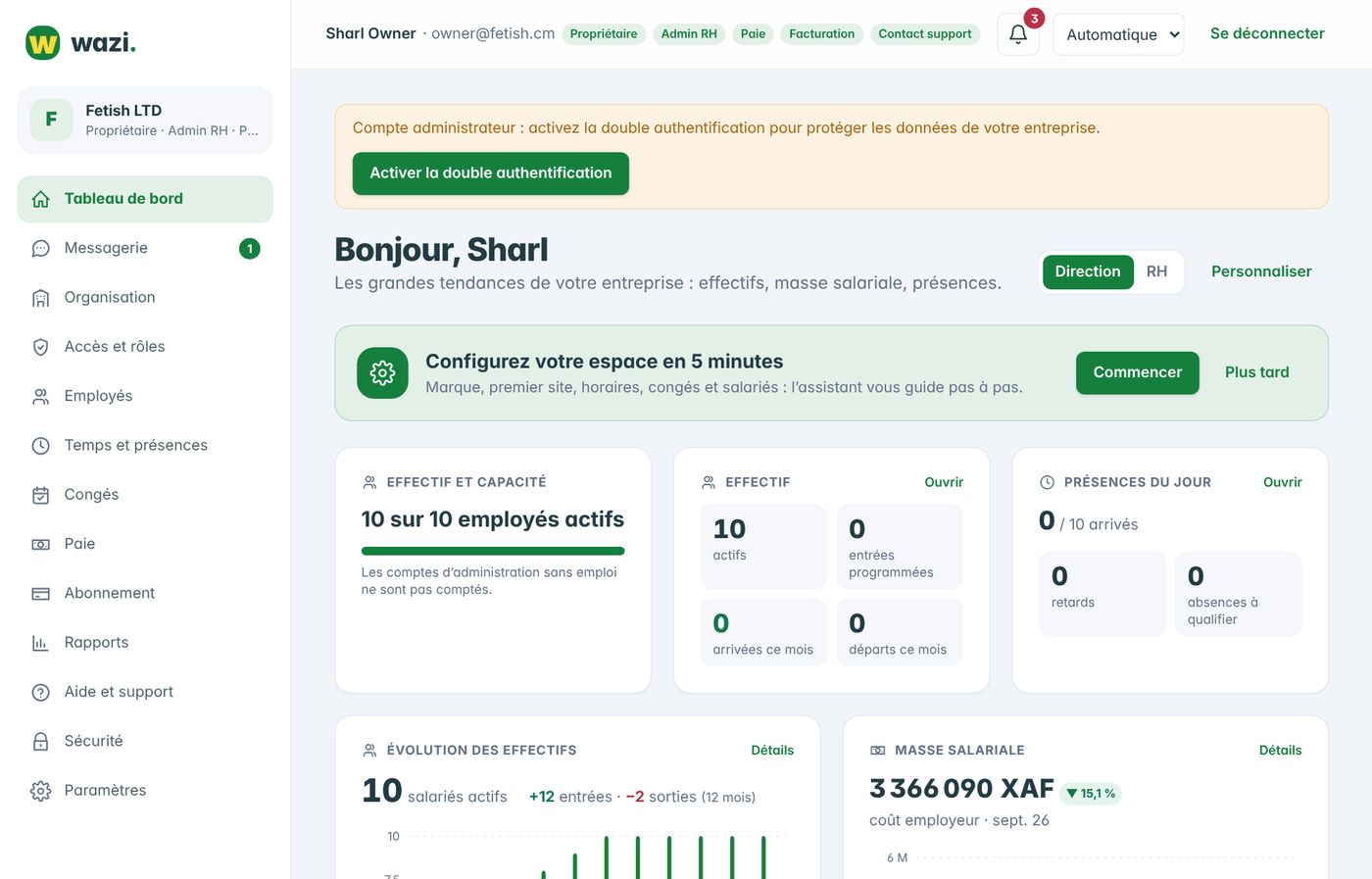Screen dimensions: 1372x879
Task: Click Se déconnecter link
Action: [1267, 33]
